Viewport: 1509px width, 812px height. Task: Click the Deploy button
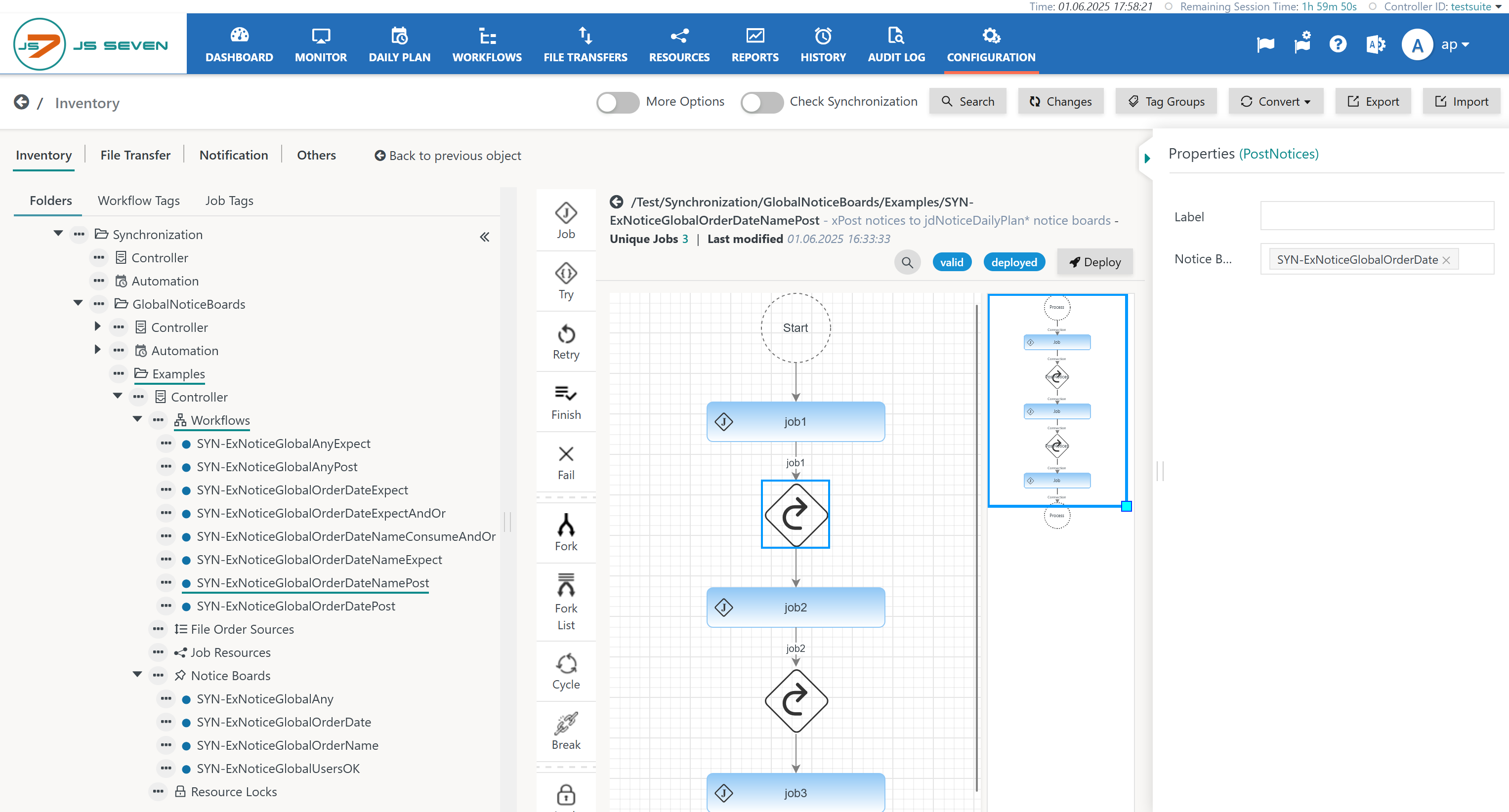(x=1094, y=262)
